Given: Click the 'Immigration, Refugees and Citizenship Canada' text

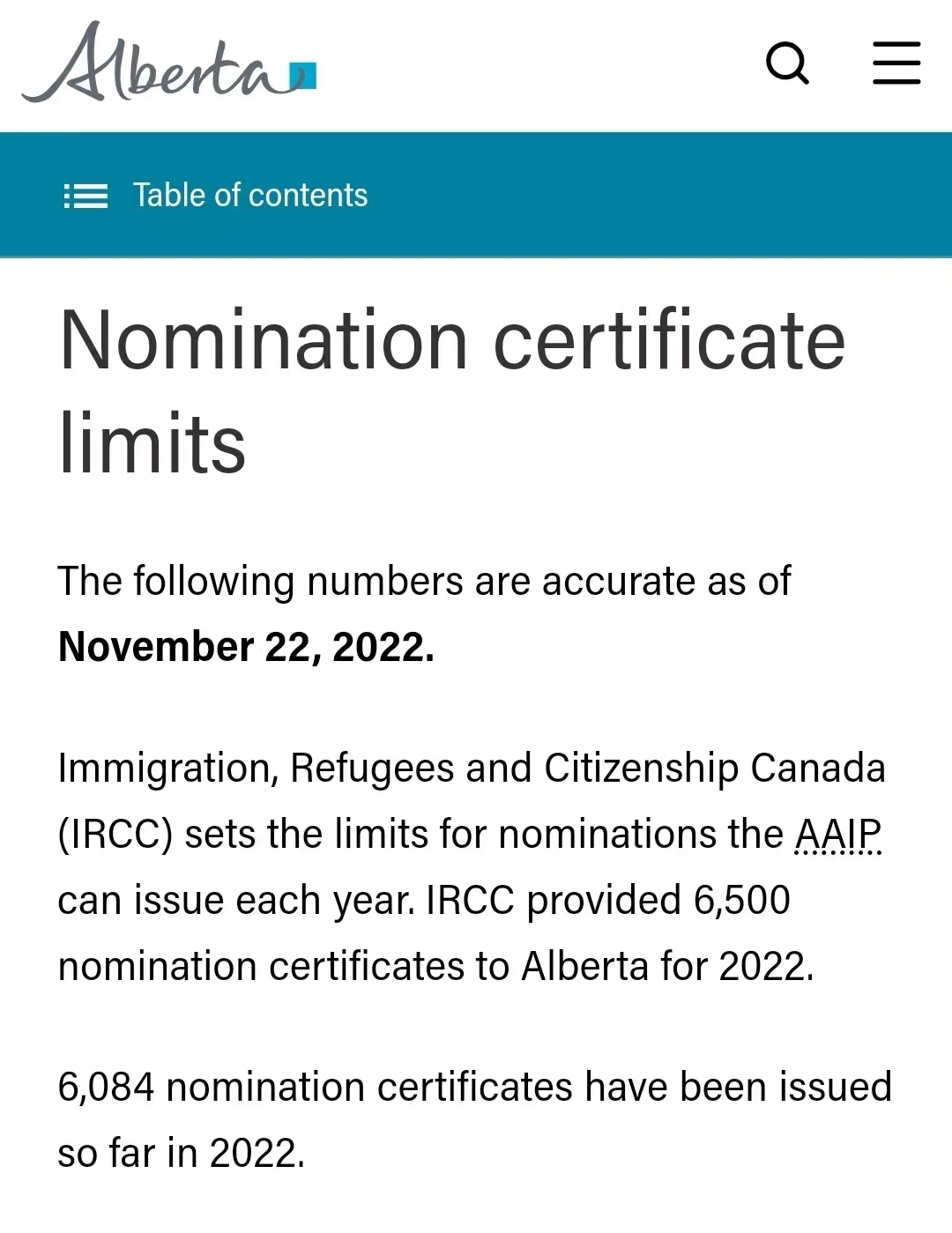Looking at the screenshot, I should pyautogui.click(x=472, y=769).
